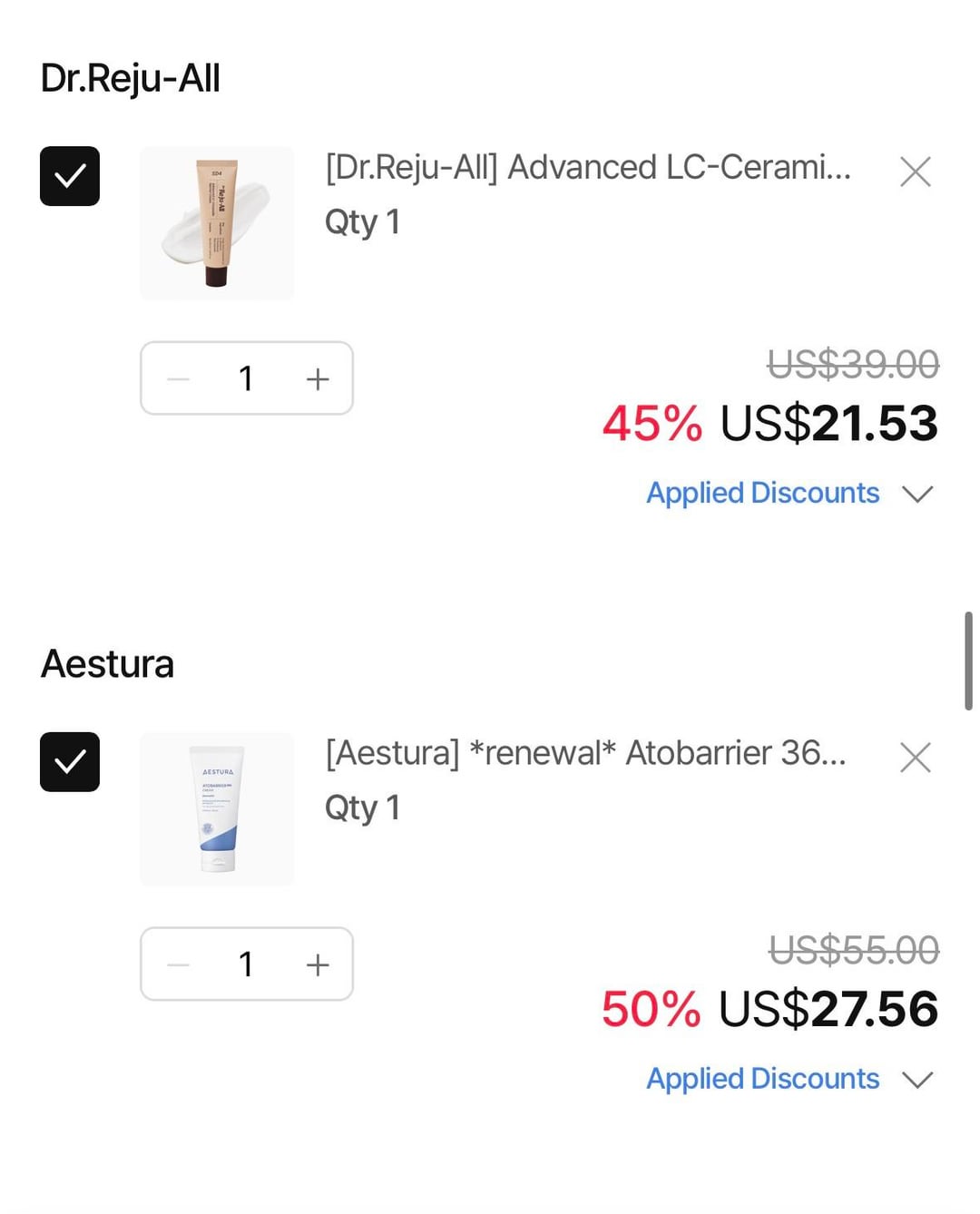Open Applied Discounts link under Dr.Reju-All price

pos(762,493)
